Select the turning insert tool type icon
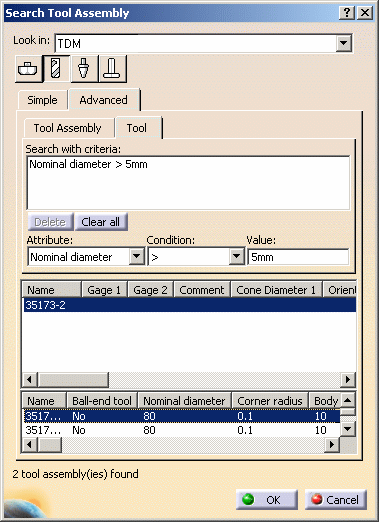Viewport: 379px width, 522px height. point(28,69)
